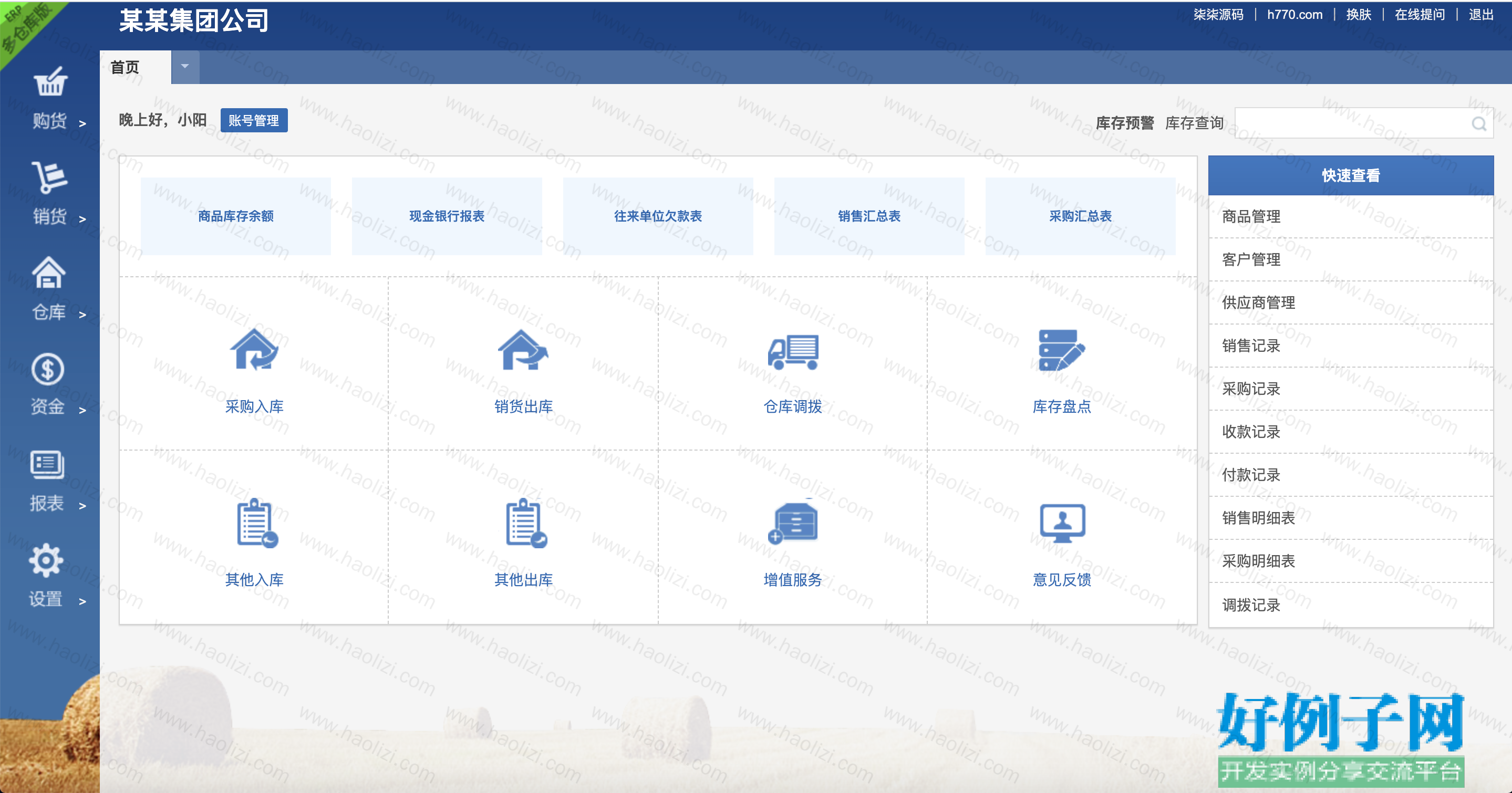Image resolution: width=1512 pixels, height=793 pixels.
Task: Click the 增值服务 drawer plus icon
Action: tap(793, 523)
